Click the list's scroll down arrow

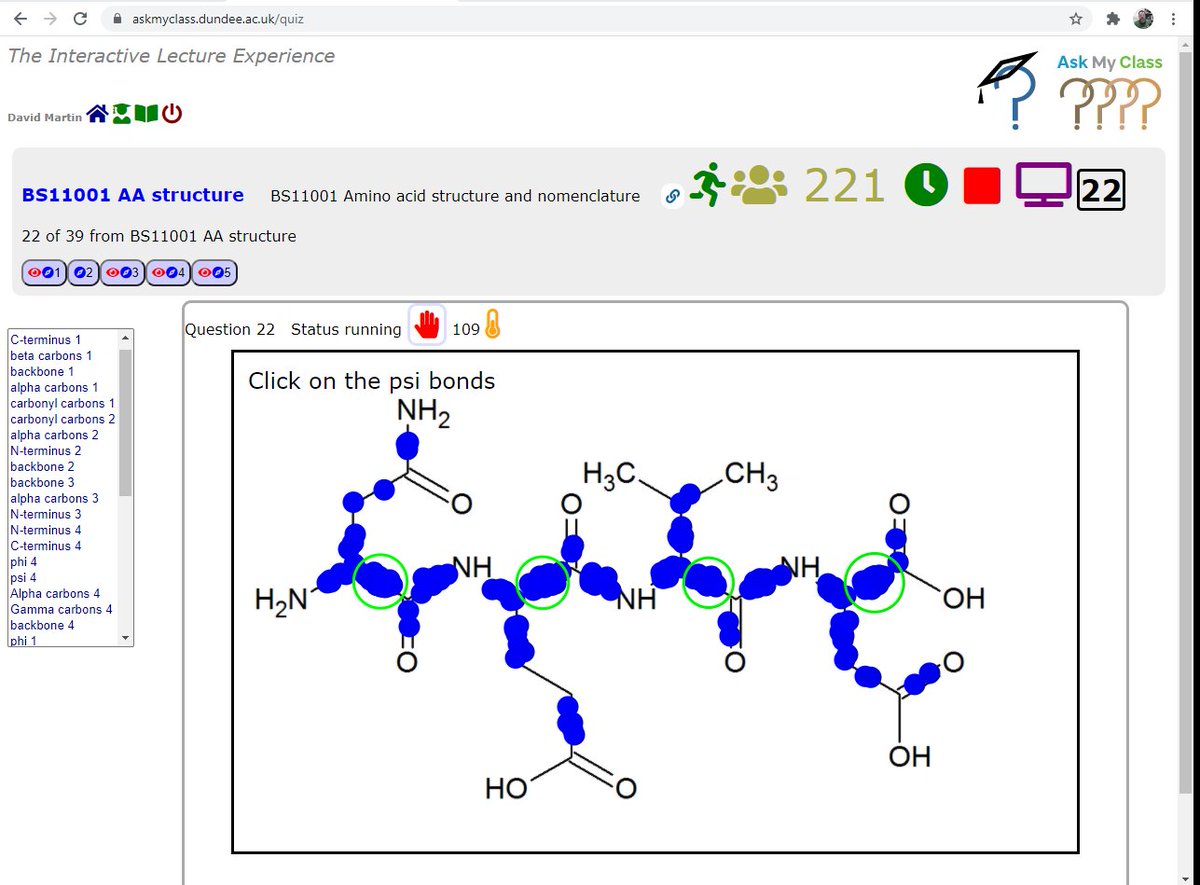pos(125,638)
